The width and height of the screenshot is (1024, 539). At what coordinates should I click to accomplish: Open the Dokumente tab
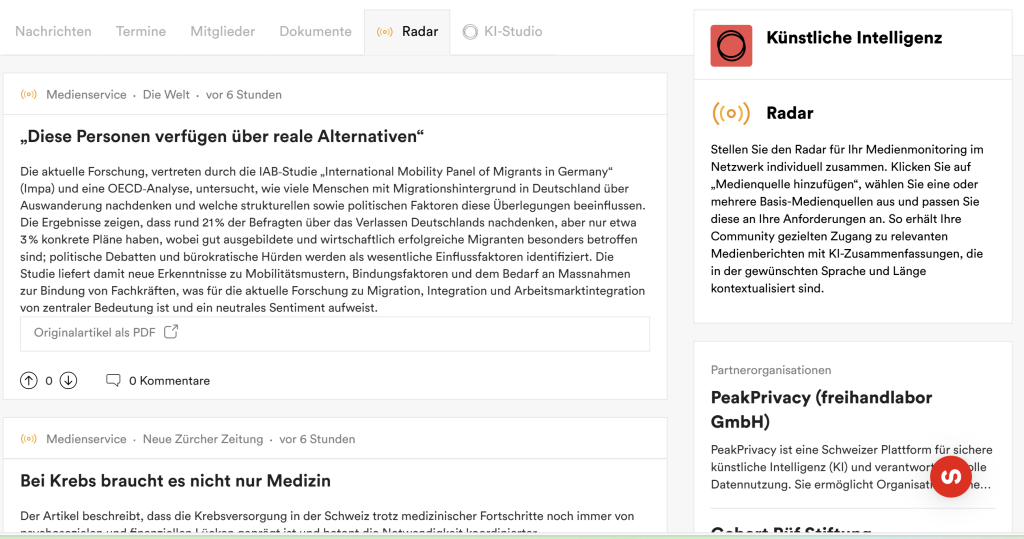tap(315, 31)
